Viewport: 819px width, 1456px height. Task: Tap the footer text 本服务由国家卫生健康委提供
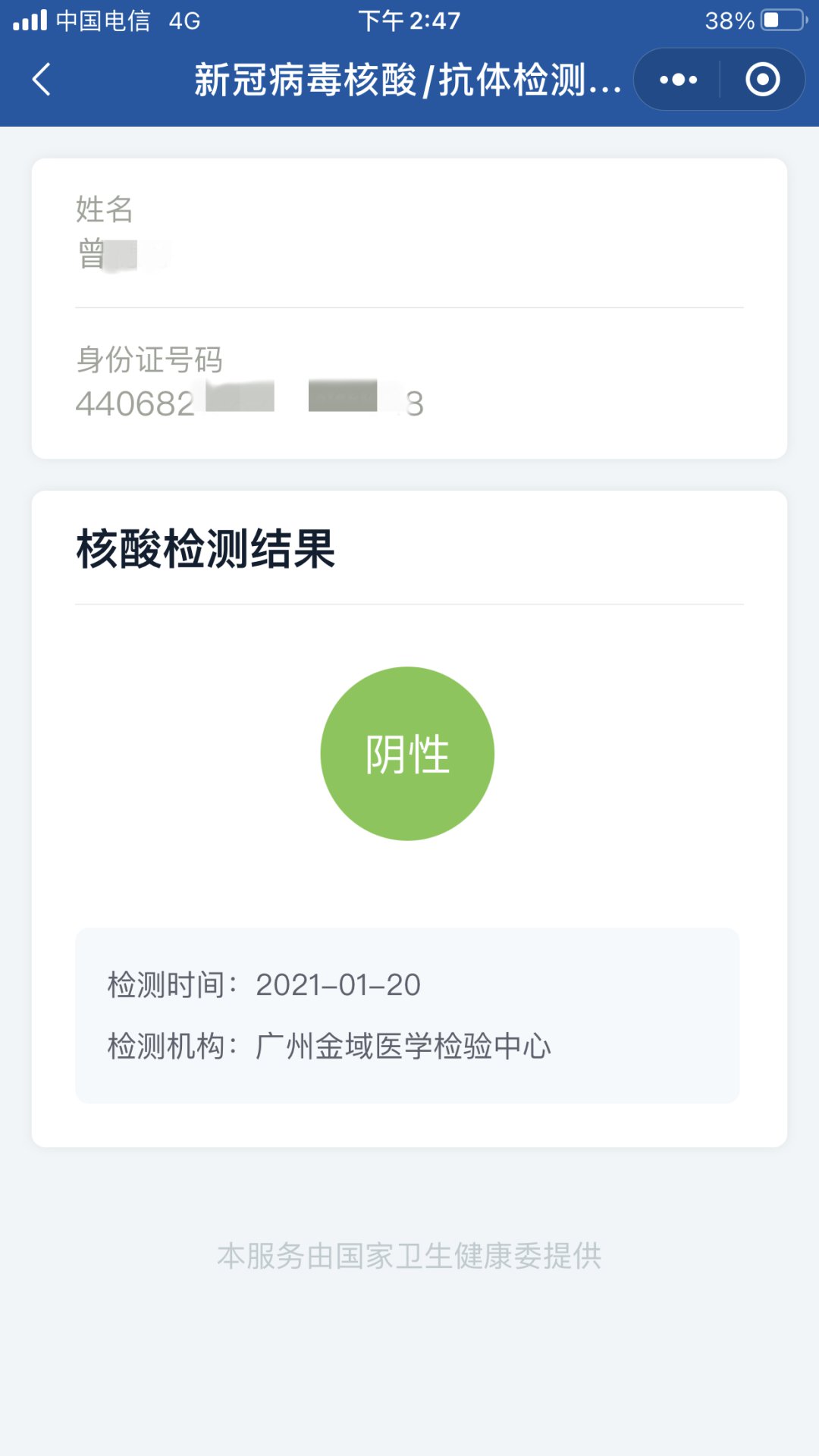(x=409, y=1256)
